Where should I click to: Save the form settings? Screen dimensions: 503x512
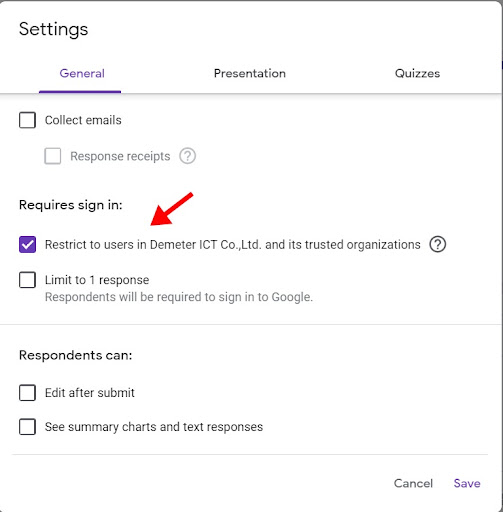[467, 483]
